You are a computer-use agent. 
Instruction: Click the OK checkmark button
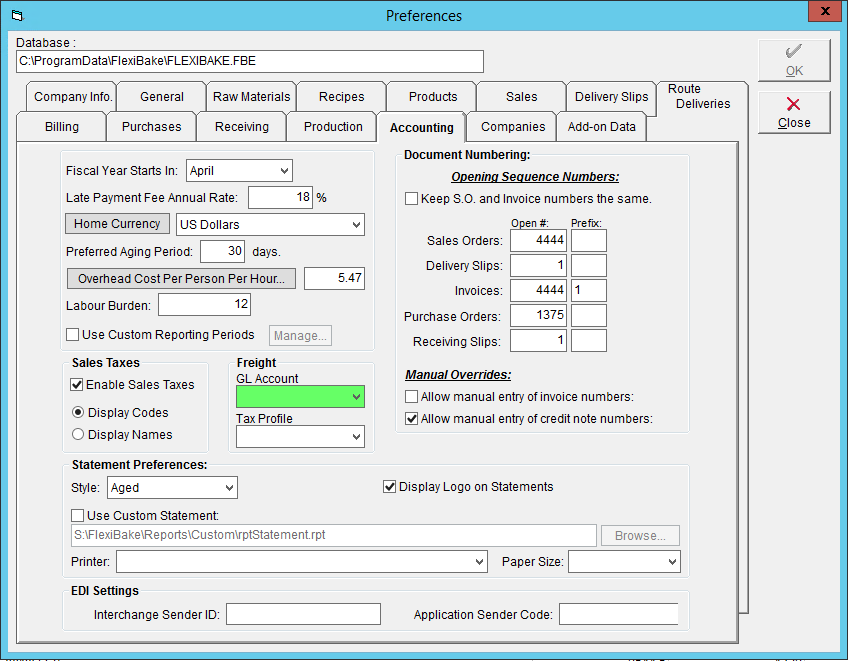coord(794,61)
